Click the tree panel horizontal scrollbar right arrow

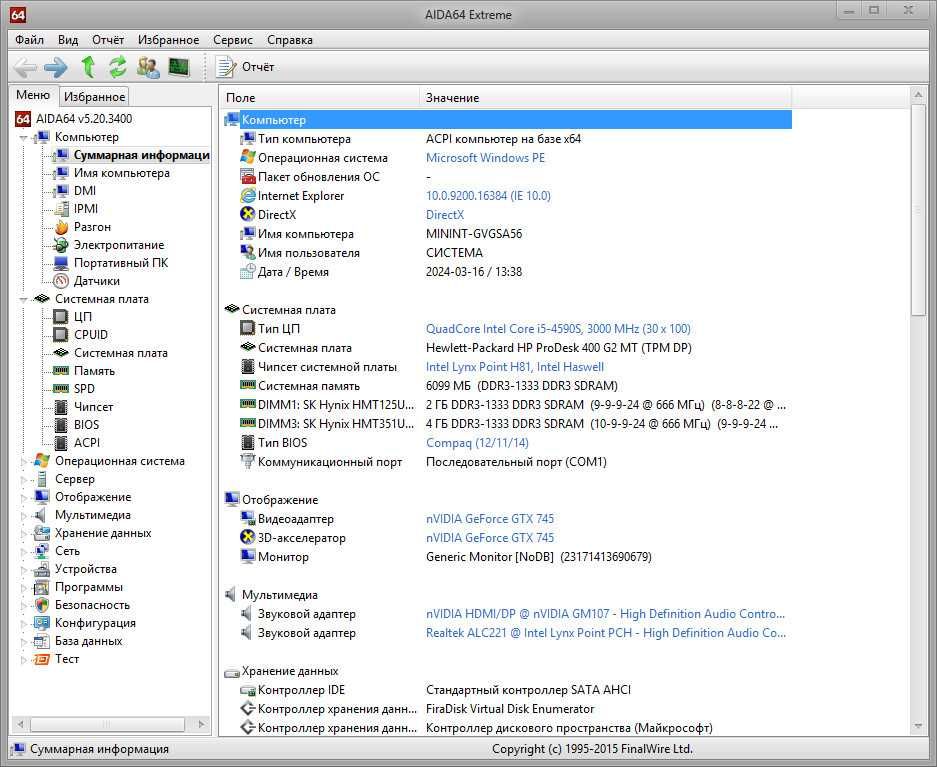click(x=201, y=725)
